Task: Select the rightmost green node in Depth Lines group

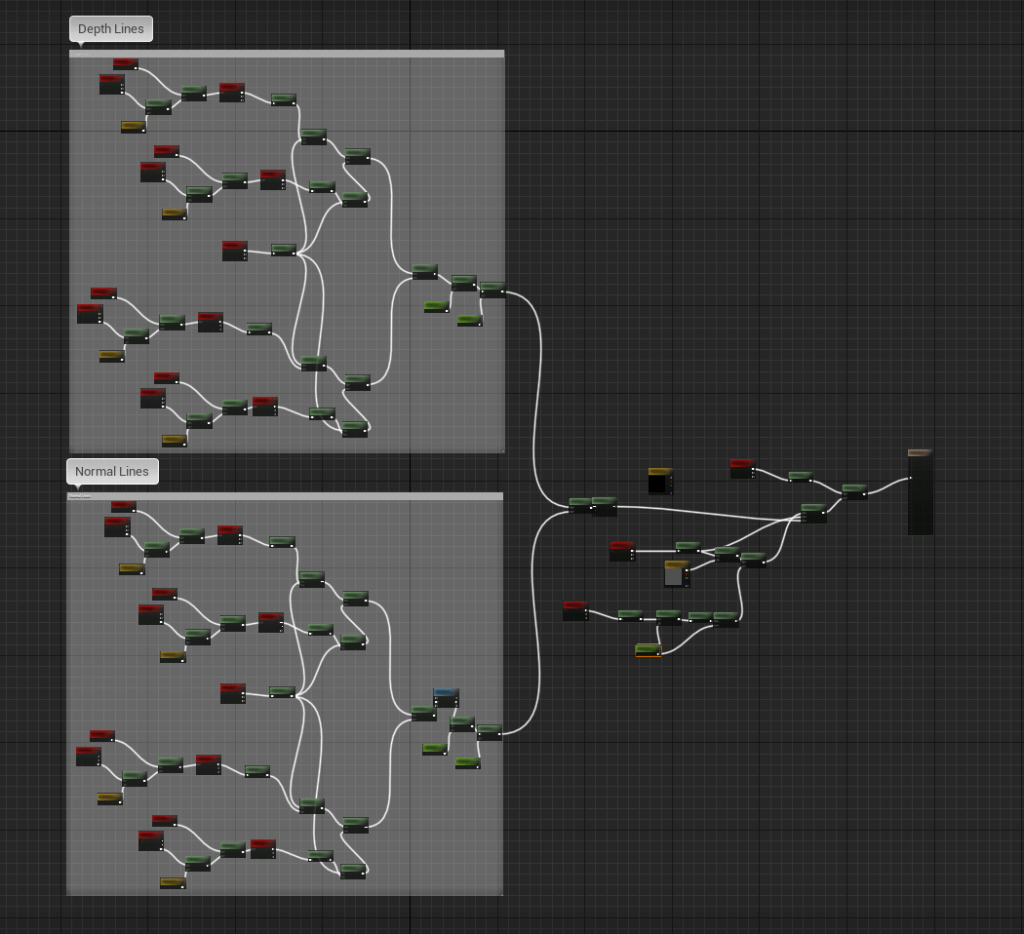Action: tap(492, 290)
